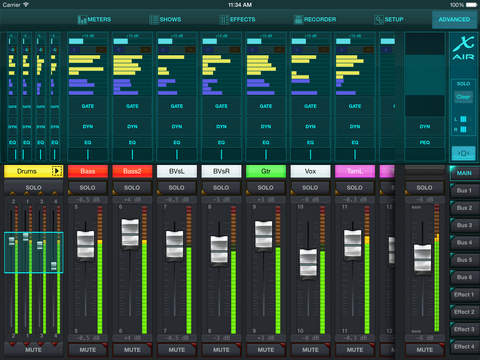Image resolution: width=480 pixels, height=360 pixels.
Task: Mute the Bass2 channel
Action: point(132,350)
